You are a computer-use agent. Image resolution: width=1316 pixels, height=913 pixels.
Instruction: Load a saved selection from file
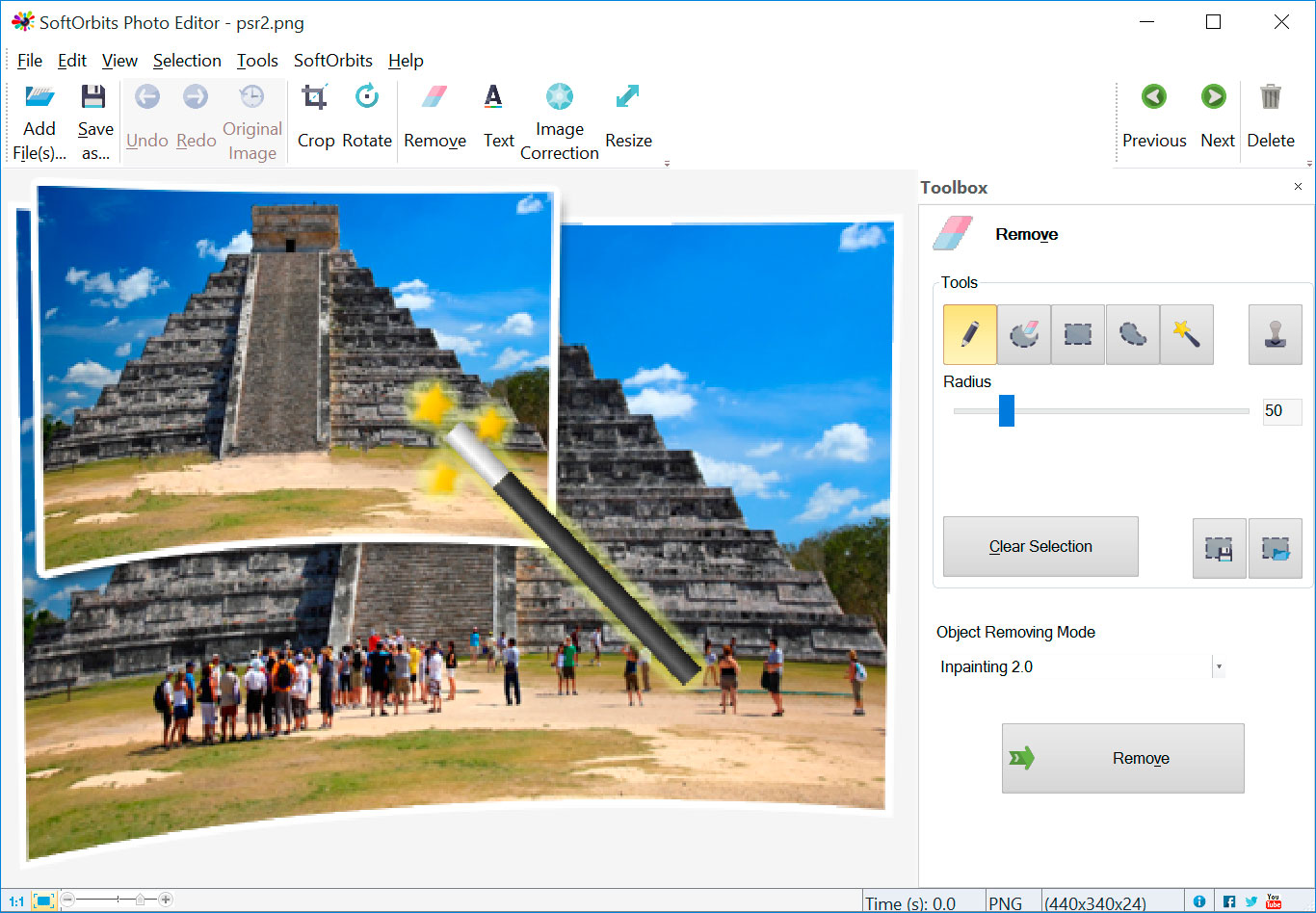[x=1275, y=546]
